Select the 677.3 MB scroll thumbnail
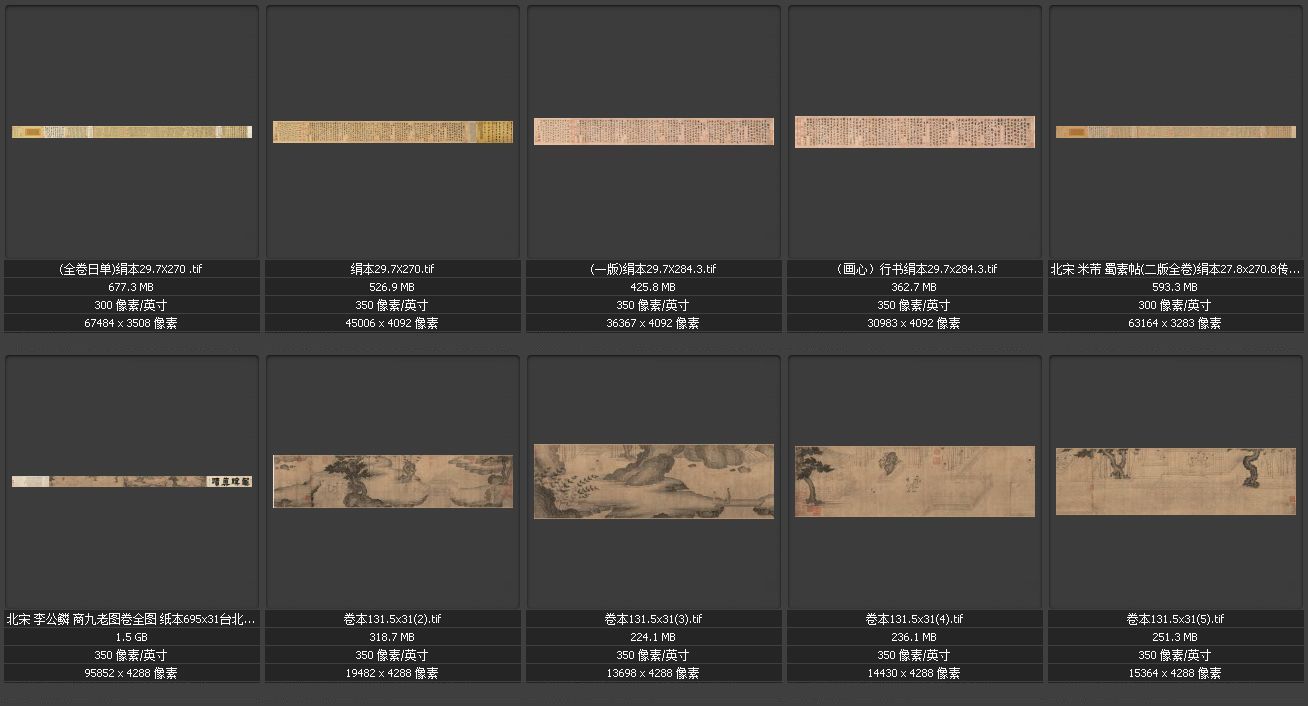 132,132
